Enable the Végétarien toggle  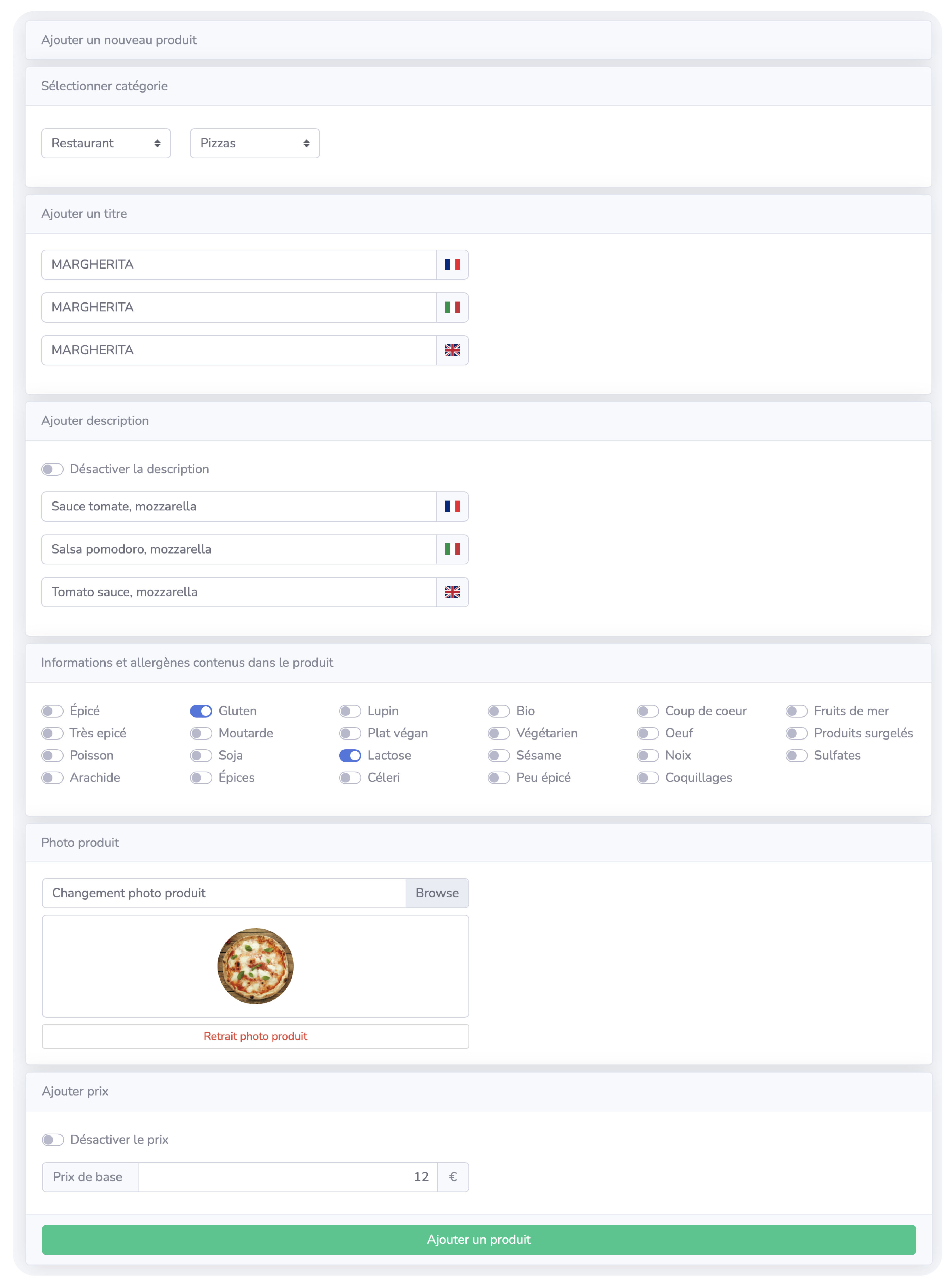point(498,733)
